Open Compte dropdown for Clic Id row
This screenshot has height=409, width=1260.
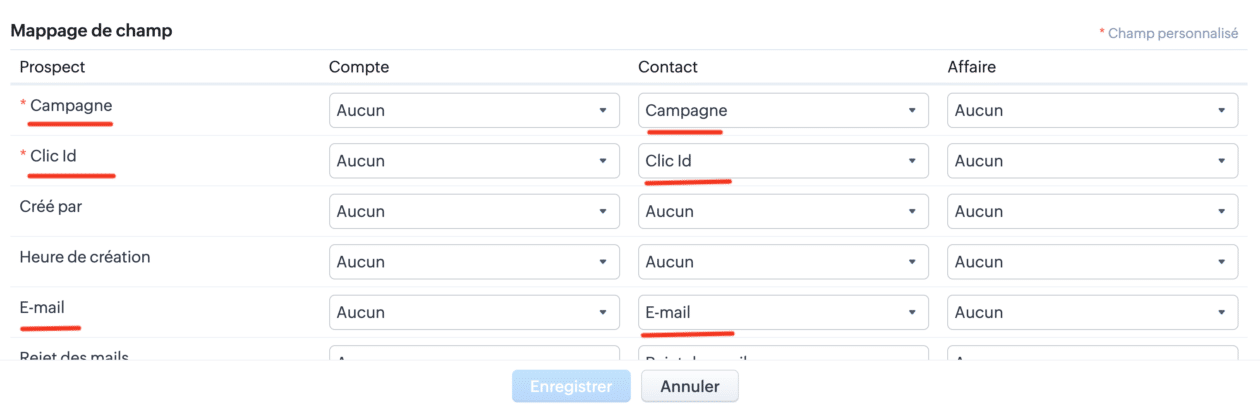tap(474, 161)
